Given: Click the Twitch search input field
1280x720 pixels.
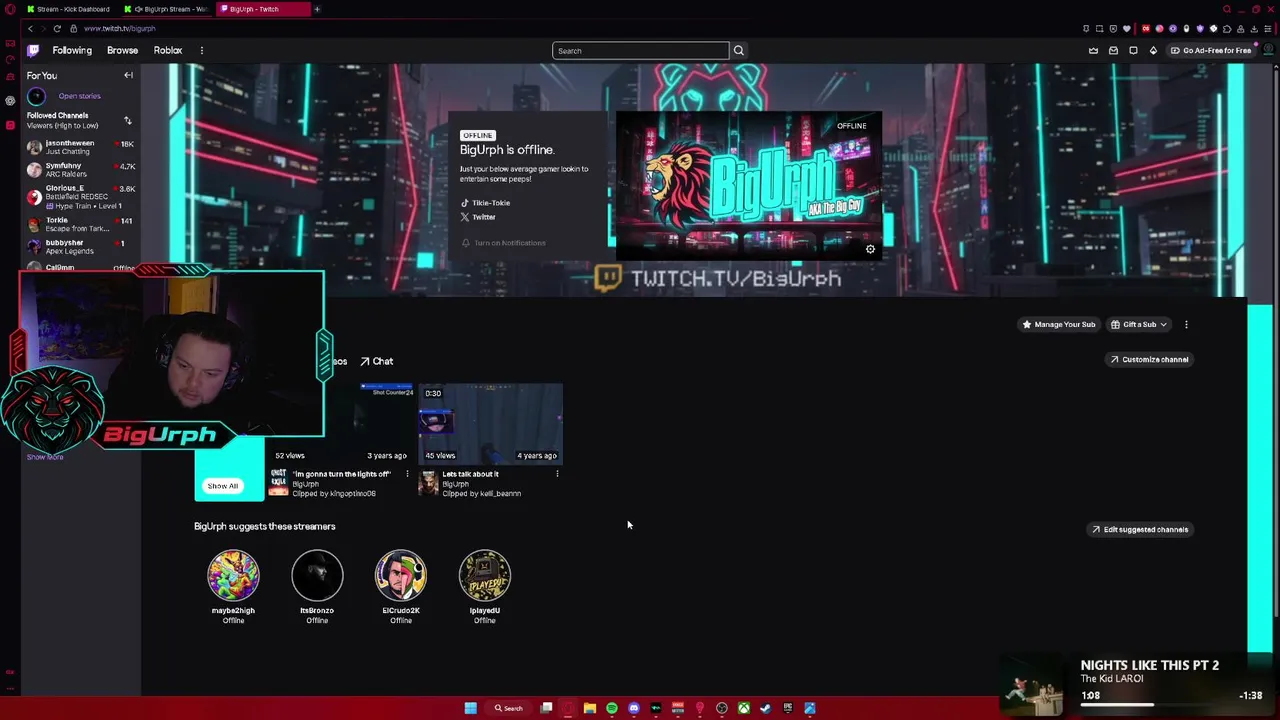Looking at the screenshot, I should (x=640, y=50).
